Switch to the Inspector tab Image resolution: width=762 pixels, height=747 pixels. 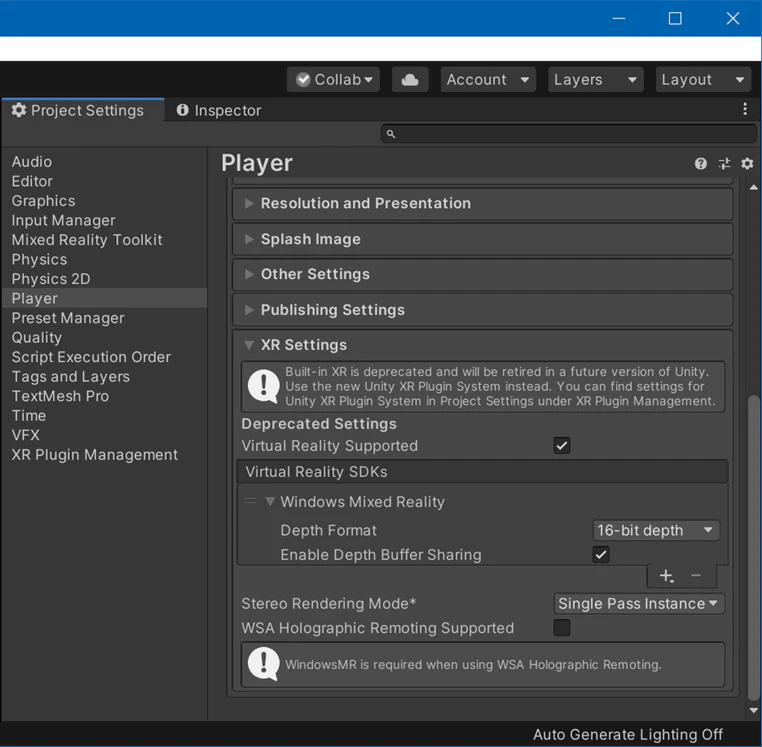pos(219,110)
